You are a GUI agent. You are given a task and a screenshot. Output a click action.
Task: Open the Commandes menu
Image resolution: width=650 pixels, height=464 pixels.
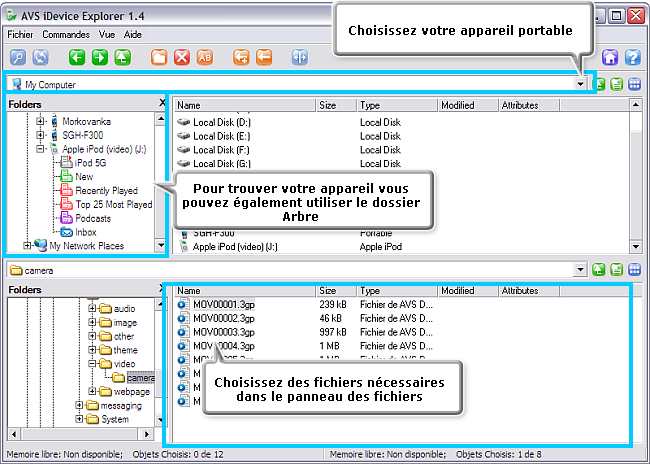click(66, 34)
